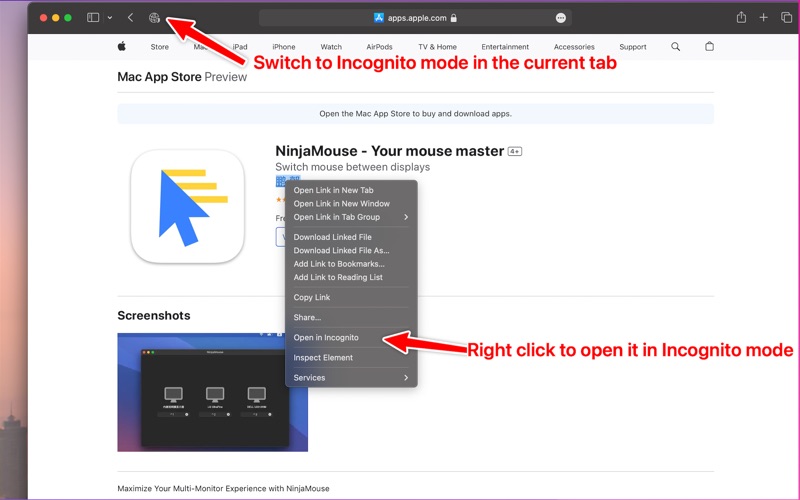800x500 pixels.
Task: Open the shopping bag icon
Action: point(709,46)
